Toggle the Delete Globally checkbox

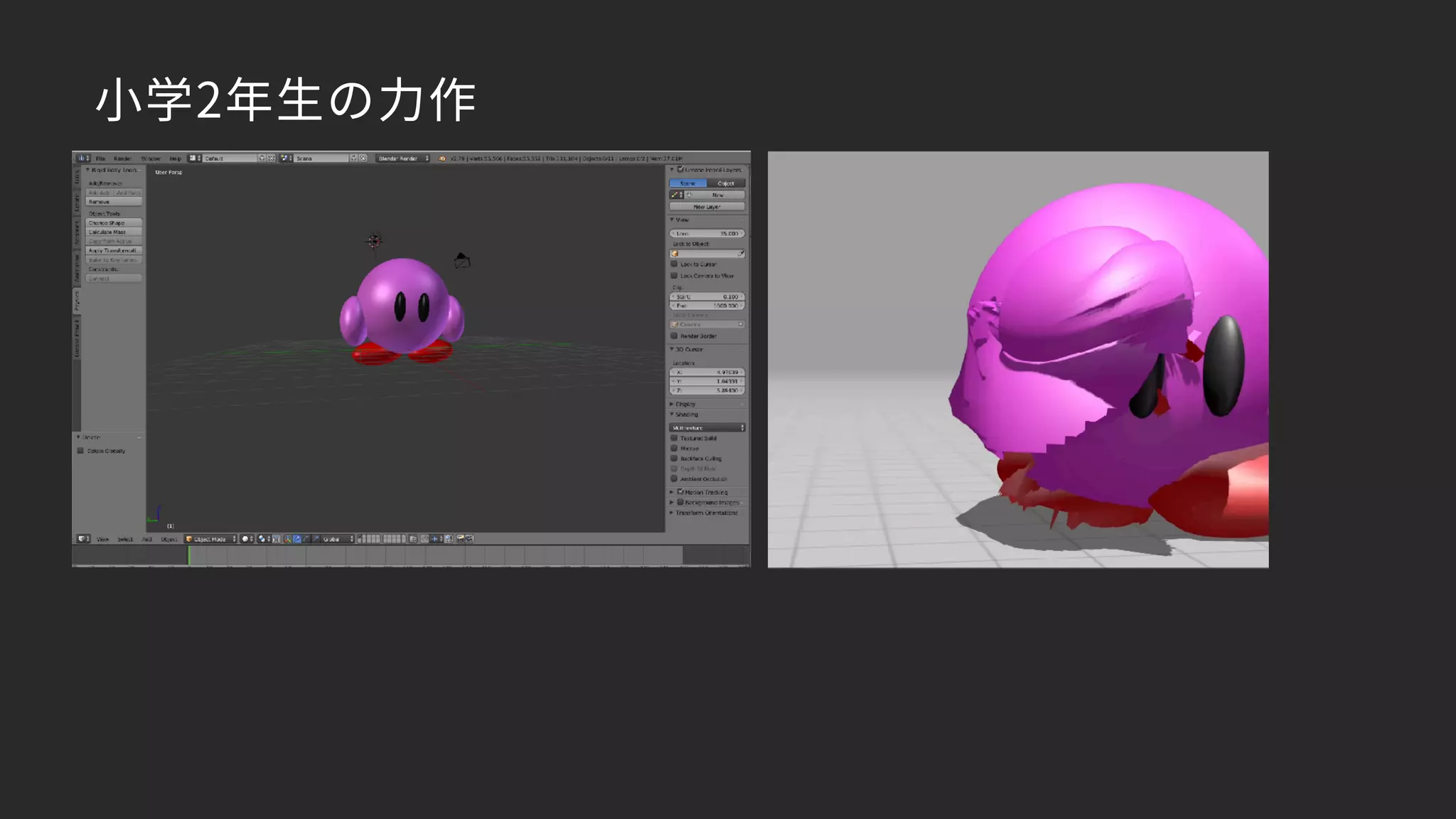coord(80,451)
